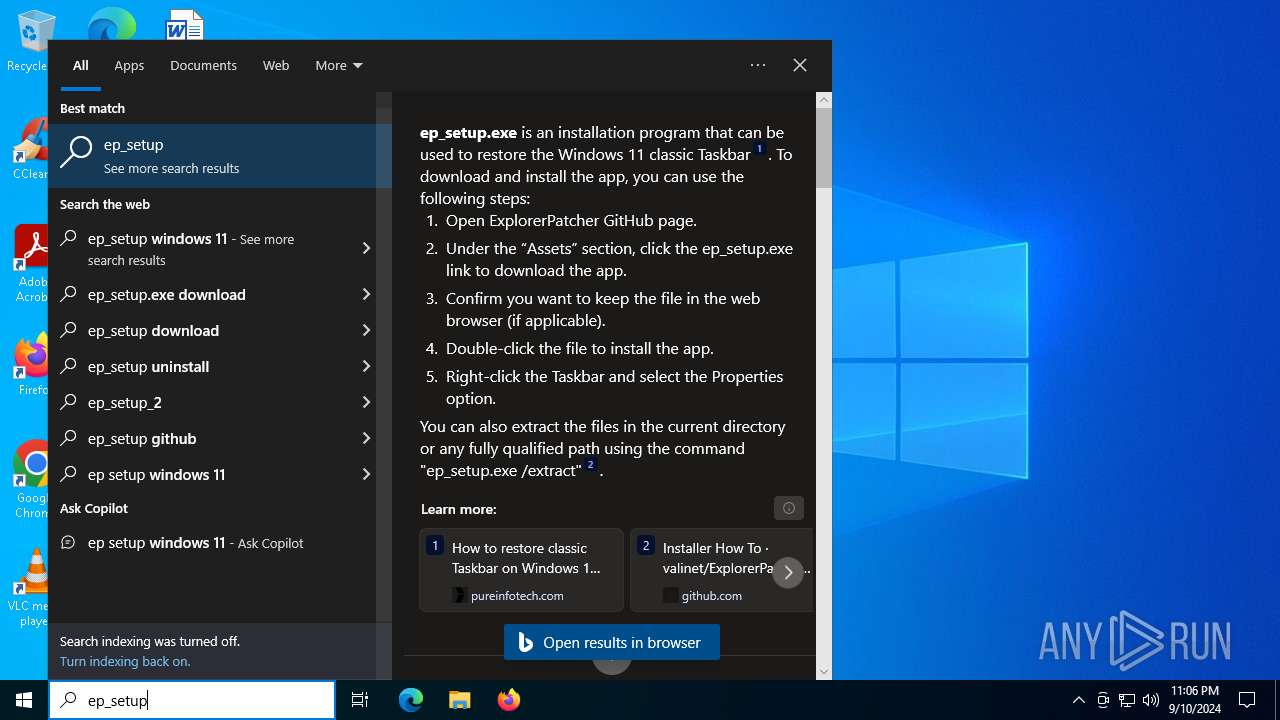Launch Microsoft Edge from the taskbar
The image size is (1280, 720).
click(x=411, y=700)
